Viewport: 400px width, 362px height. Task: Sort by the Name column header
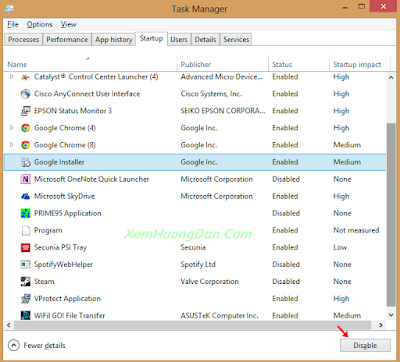(x=90, y=64)
